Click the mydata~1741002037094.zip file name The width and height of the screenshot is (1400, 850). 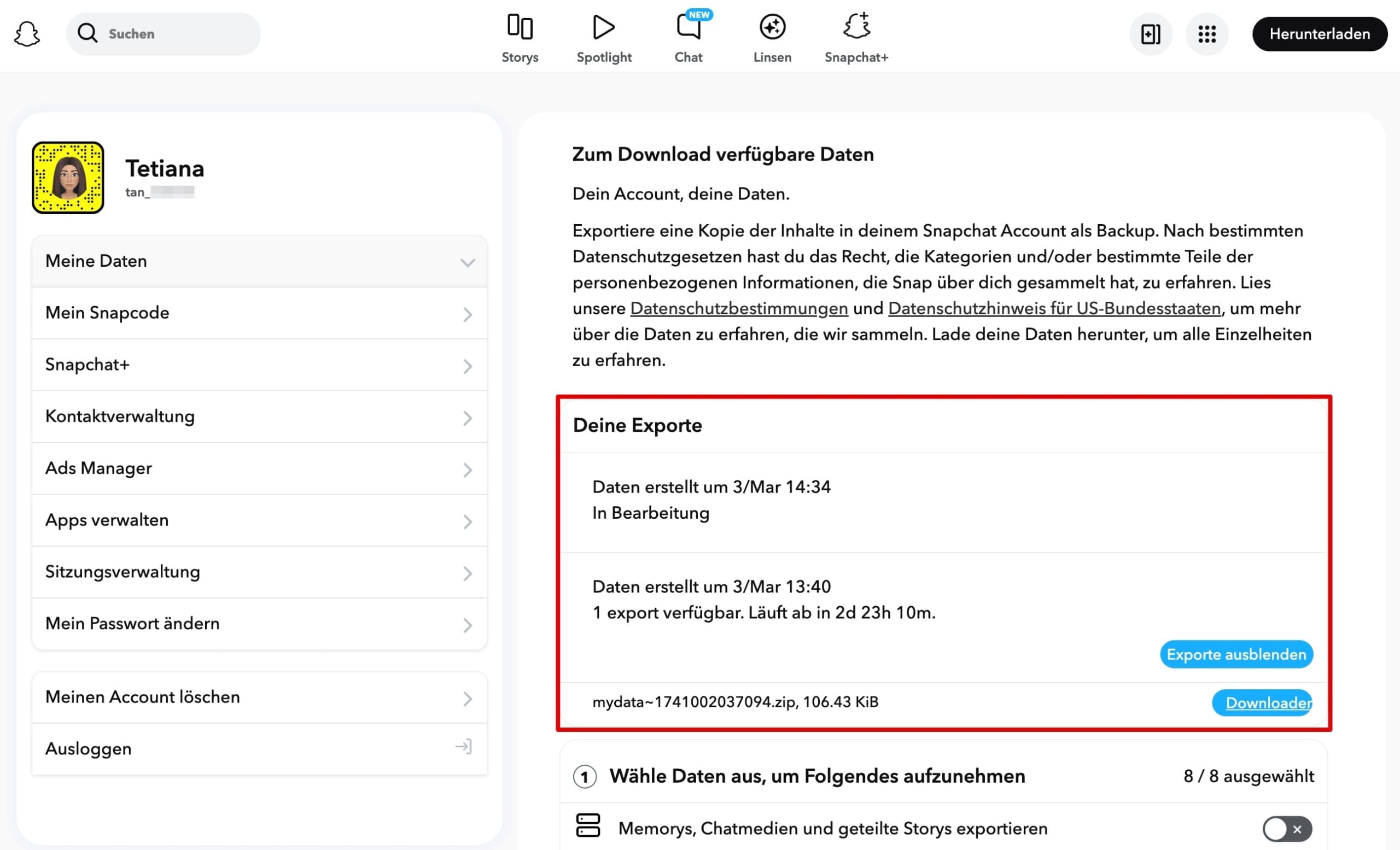tap(694, 702)
